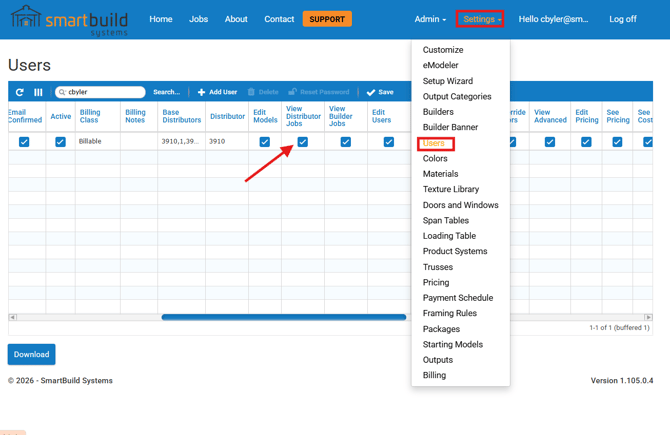
Task: Go to the Home page
Action: coord(161,19)
